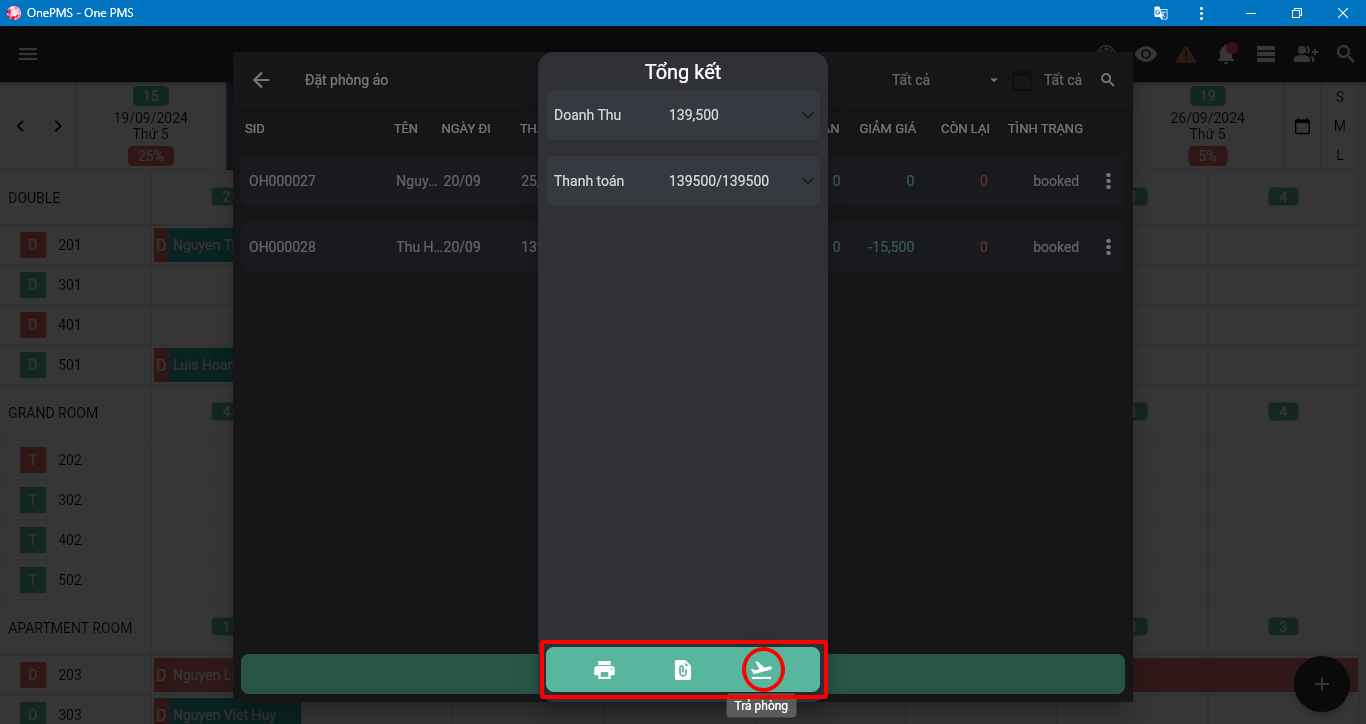Click the DOUBLE room type row

coord(34,198)
